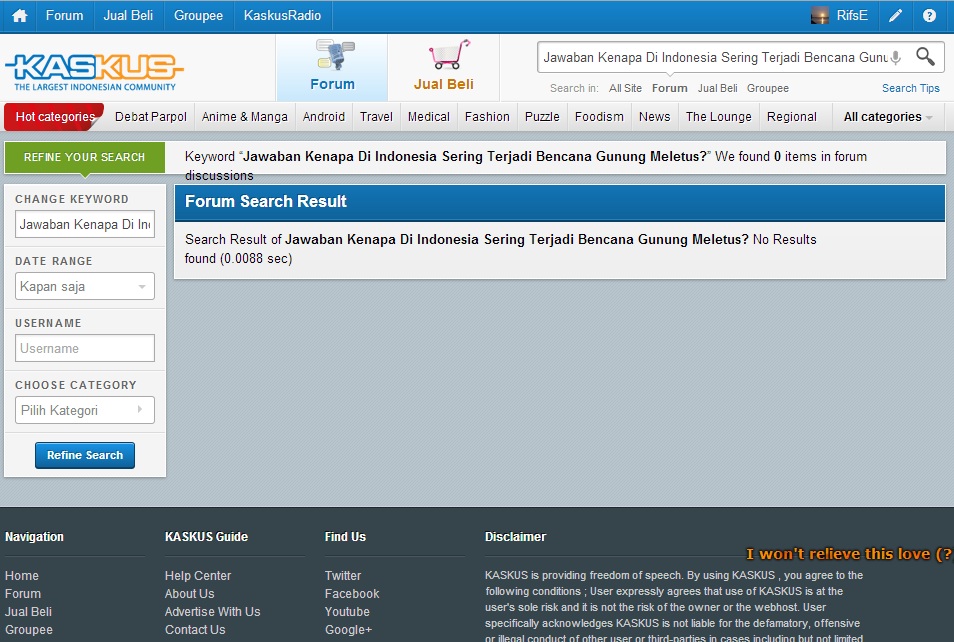This screenshot has width=954, height=642.
Task: Open footer Groupee link
Action: 29,630
